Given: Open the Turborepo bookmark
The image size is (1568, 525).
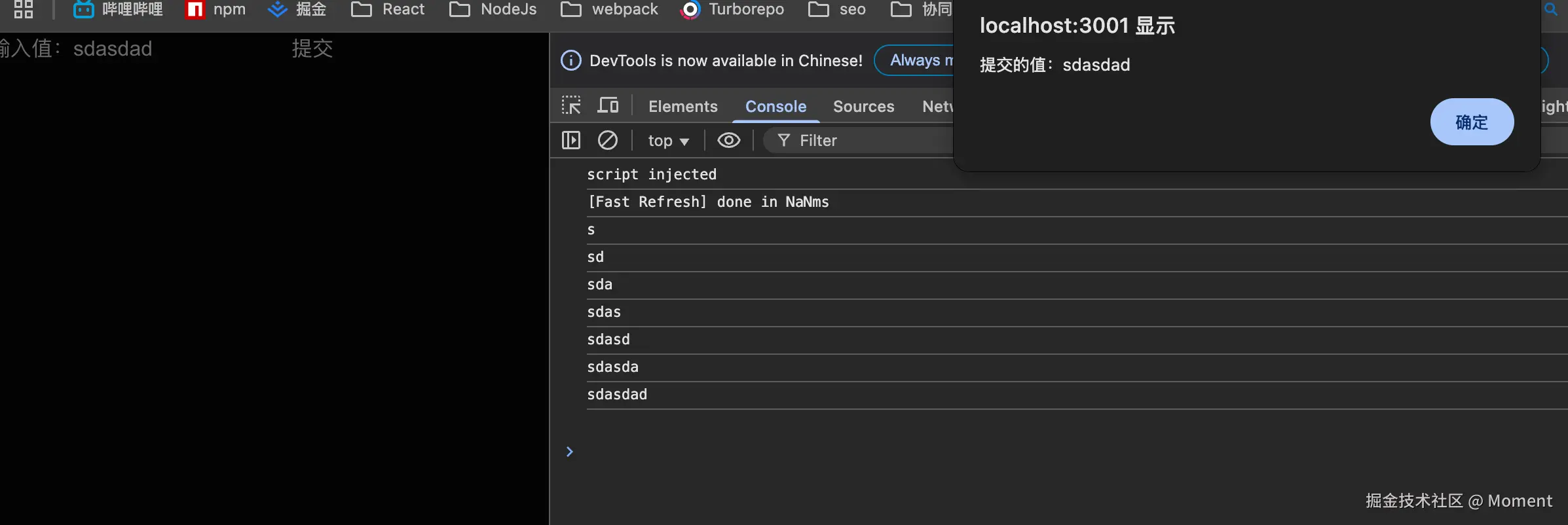Looking at the screenshot, I should pyautogui.click(x=732, y=9).
